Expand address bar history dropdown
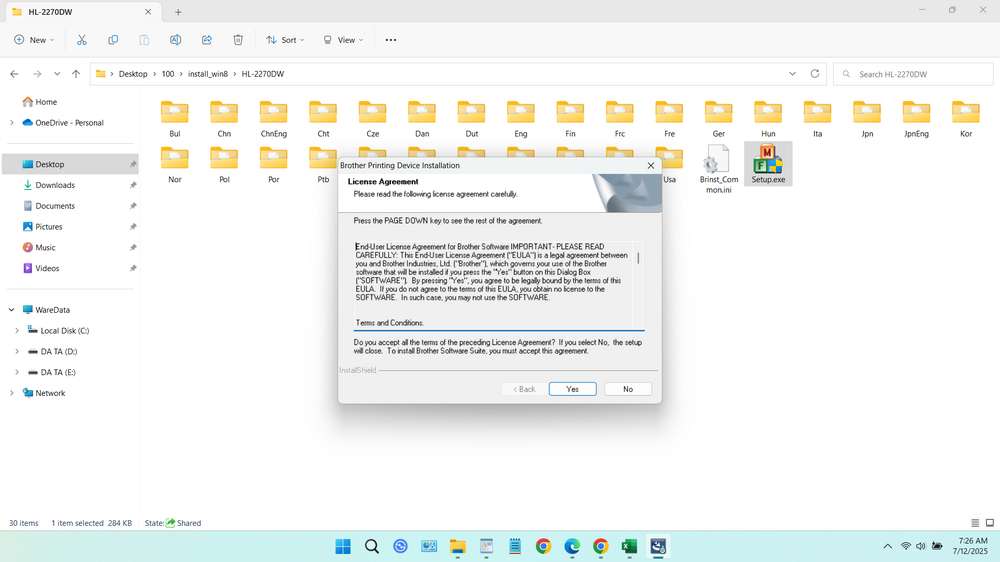1000x562 pixels. point(792,74)
